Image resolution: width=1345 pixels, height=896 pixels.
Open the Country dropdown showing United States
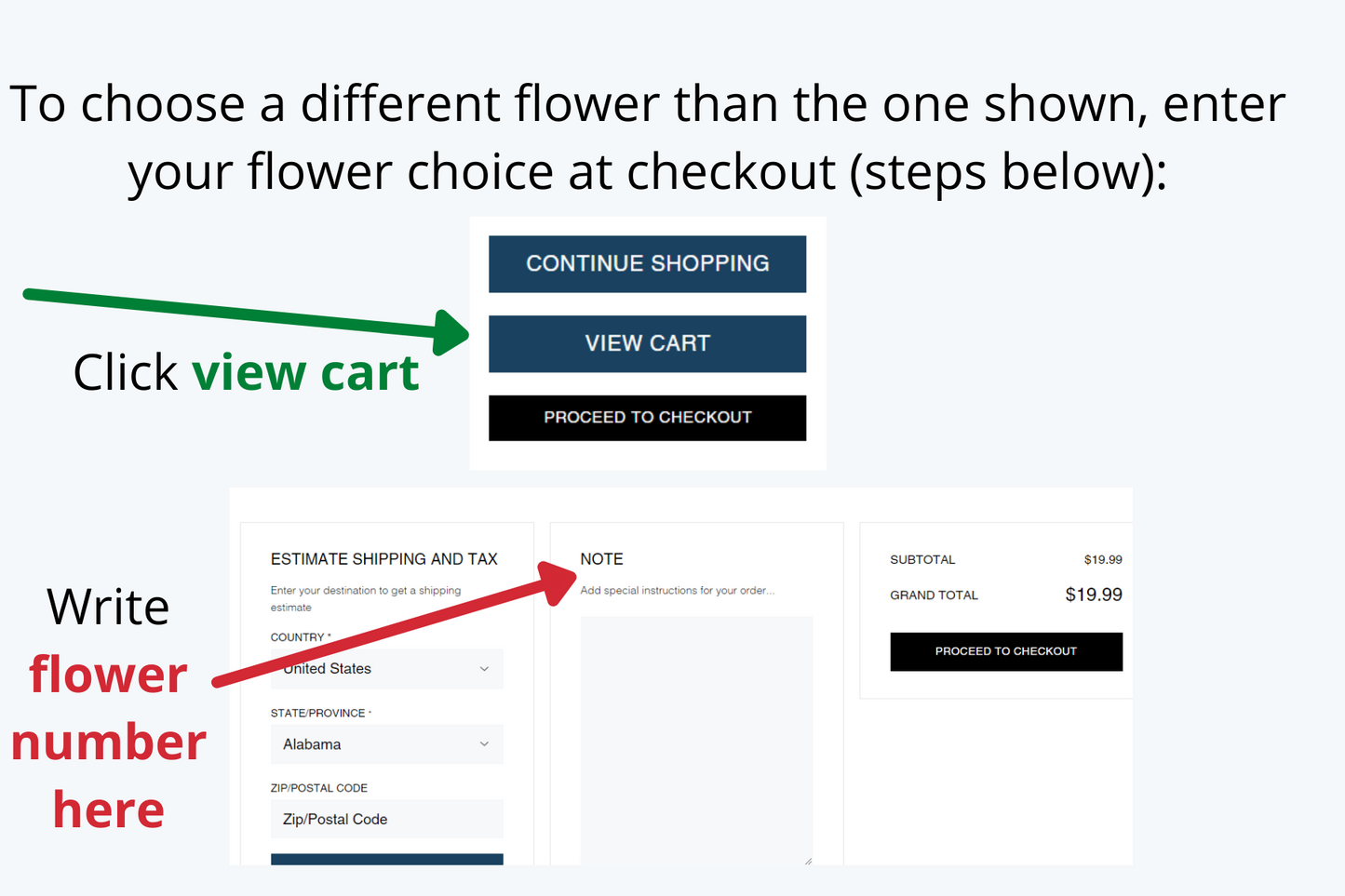(x=386, y=669)
